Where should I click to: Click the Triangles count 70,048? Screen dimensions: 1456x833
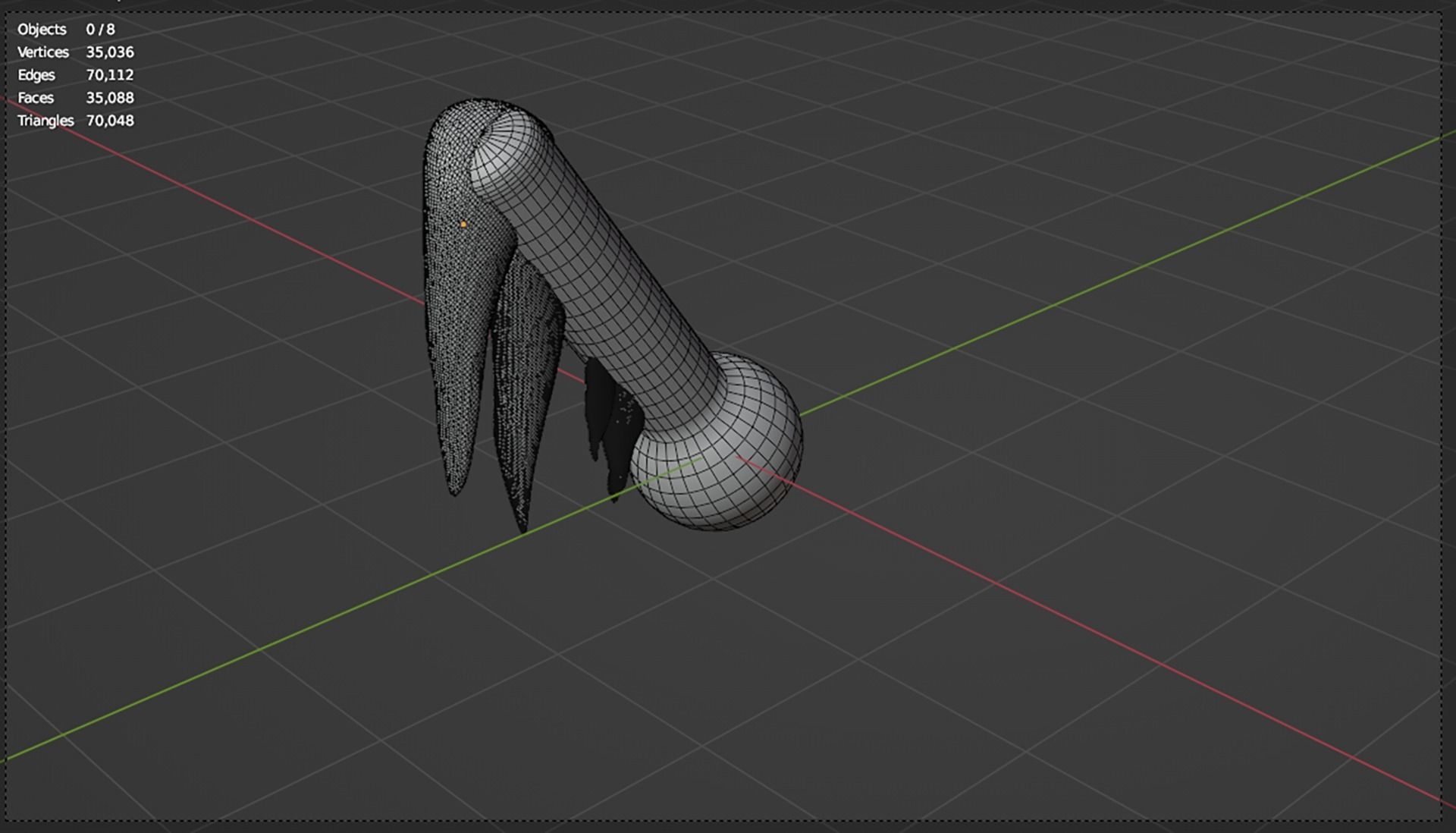(x=110, y=121)
